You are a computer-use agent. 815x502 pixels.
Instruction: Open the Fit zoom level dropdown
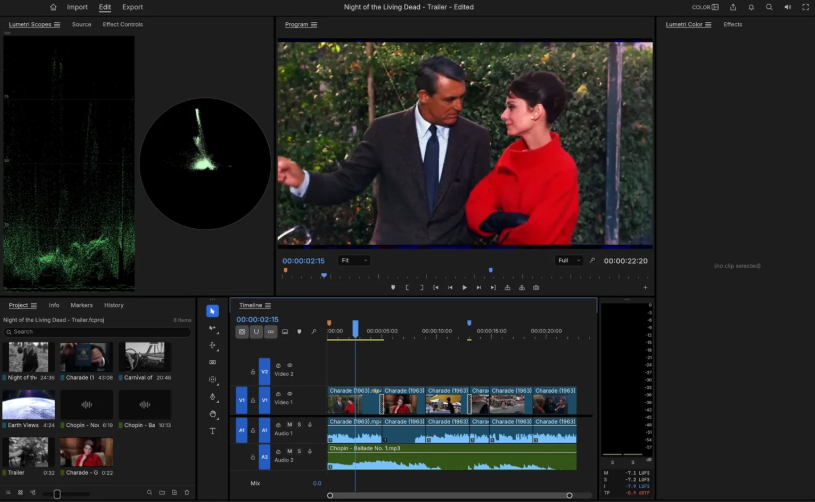coord(354,260)
